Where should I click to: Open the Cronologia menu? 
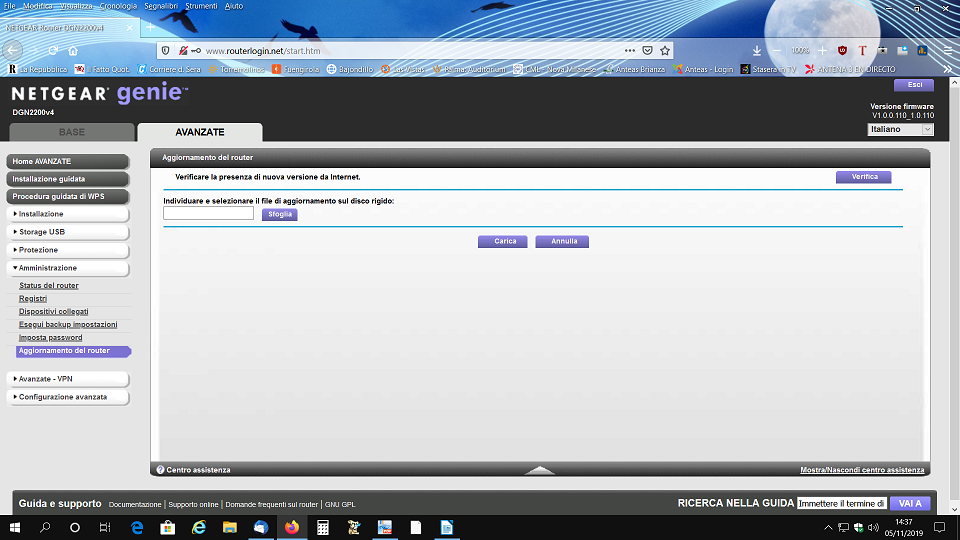coord(118,6)
